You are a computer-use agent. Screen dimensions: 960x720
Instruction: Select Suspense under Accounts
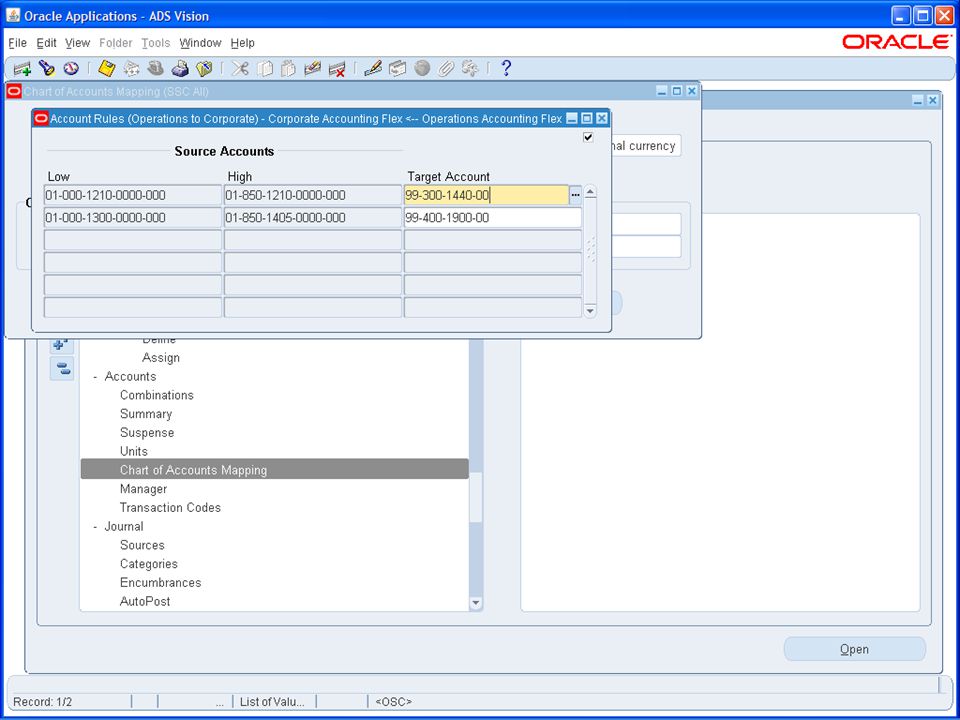click(147, 433)
